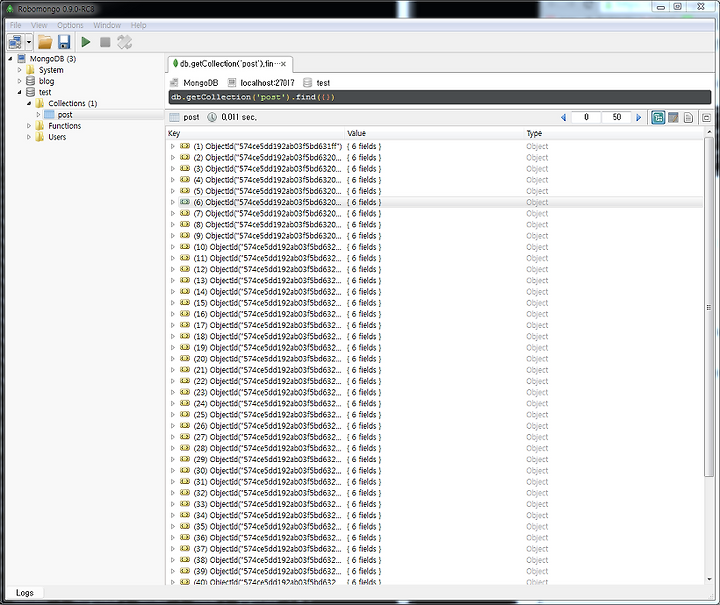Collapse the Collections (1) folder
The height and width of the screenshot is (605, 720).
tap(28, 103)
